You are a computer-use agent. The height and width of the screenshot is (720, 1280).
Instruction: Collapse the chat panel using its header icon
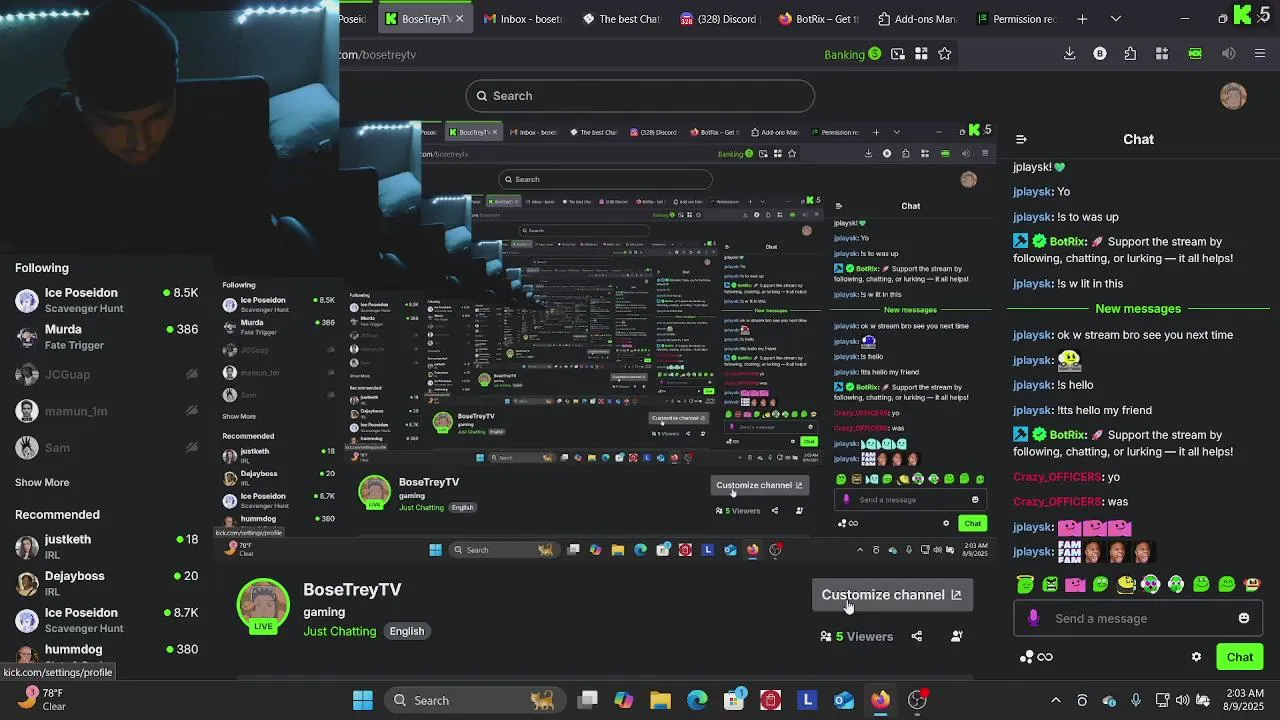1021,139
